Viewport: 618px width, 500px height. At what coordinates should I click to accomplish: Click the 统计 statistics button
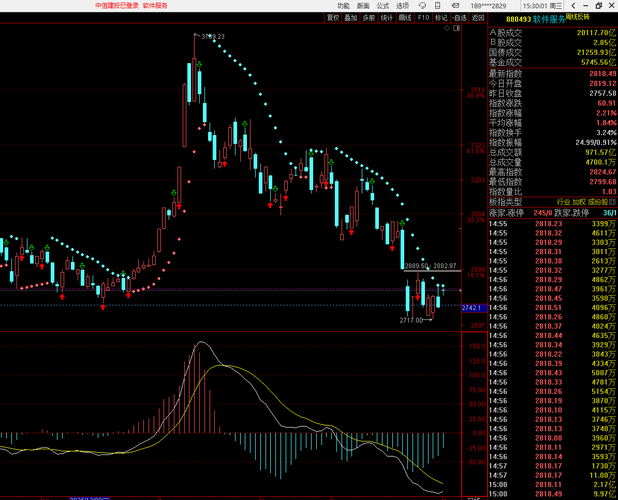[387, 18]
